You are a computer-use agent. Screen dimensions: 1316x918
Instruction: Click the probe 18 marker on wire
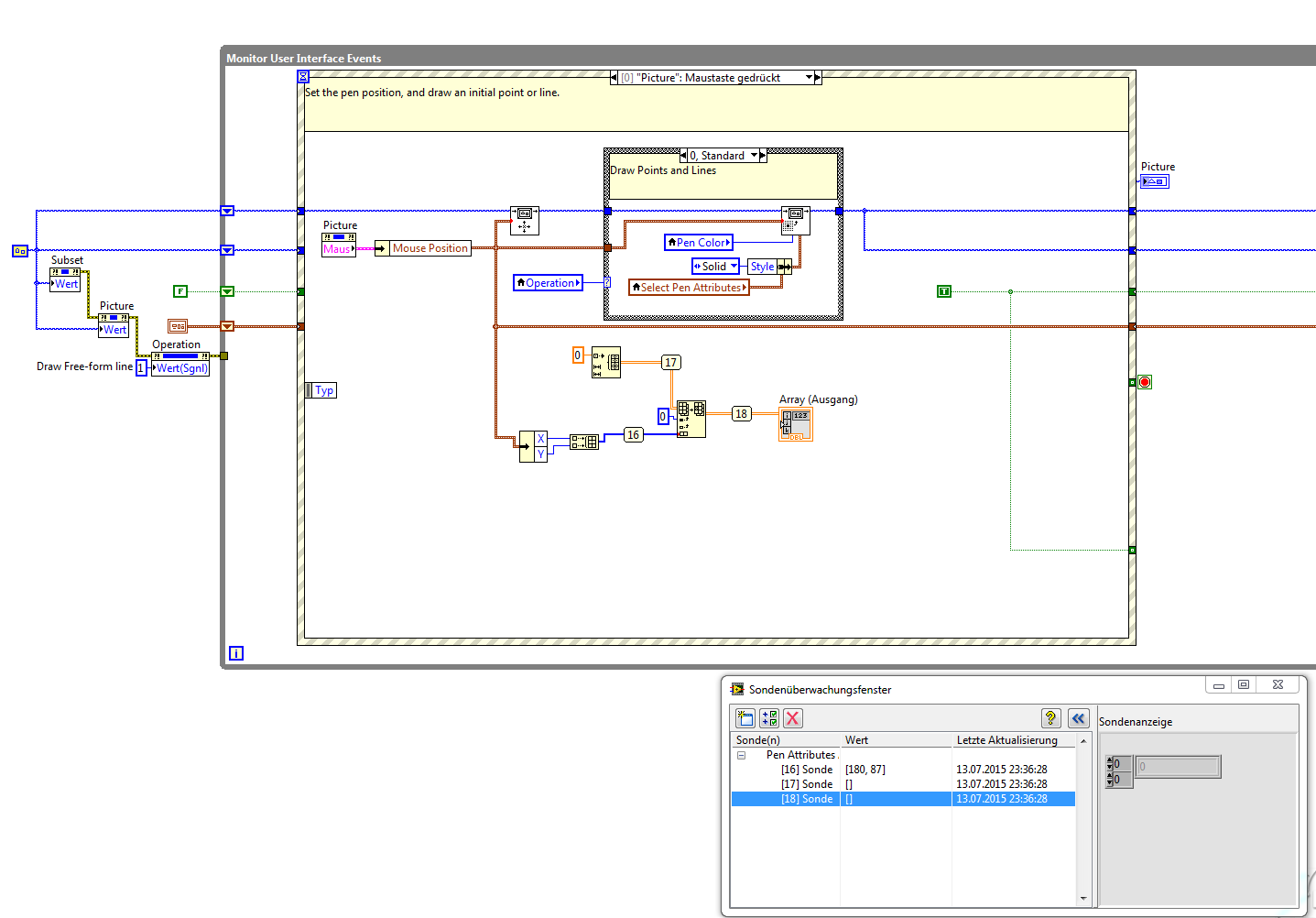pyautogui.click(x=741, y=414)
